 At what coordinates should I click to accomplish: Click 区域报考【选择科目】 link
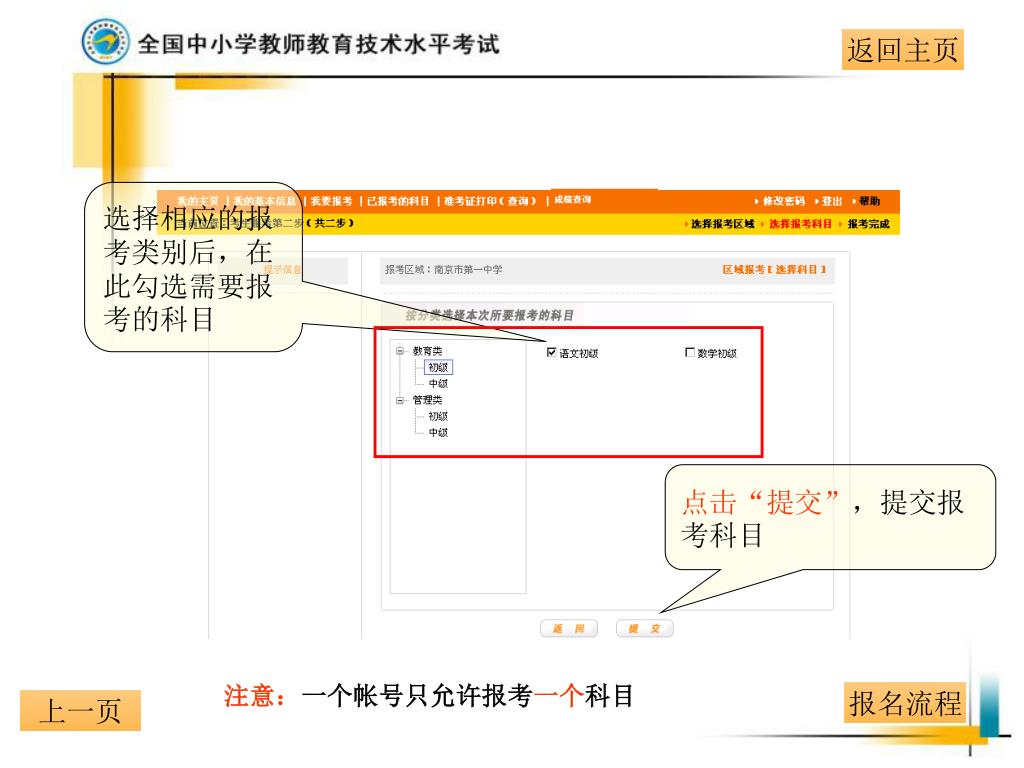(x=774, y=270)
